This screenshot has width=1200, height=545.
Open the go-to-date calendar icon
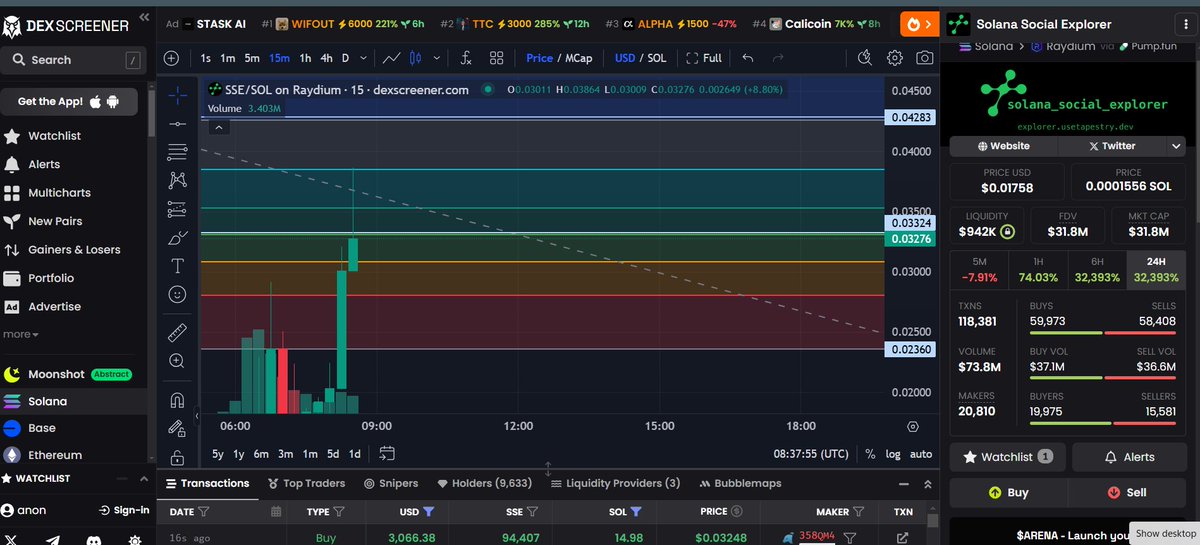(387, 453)
